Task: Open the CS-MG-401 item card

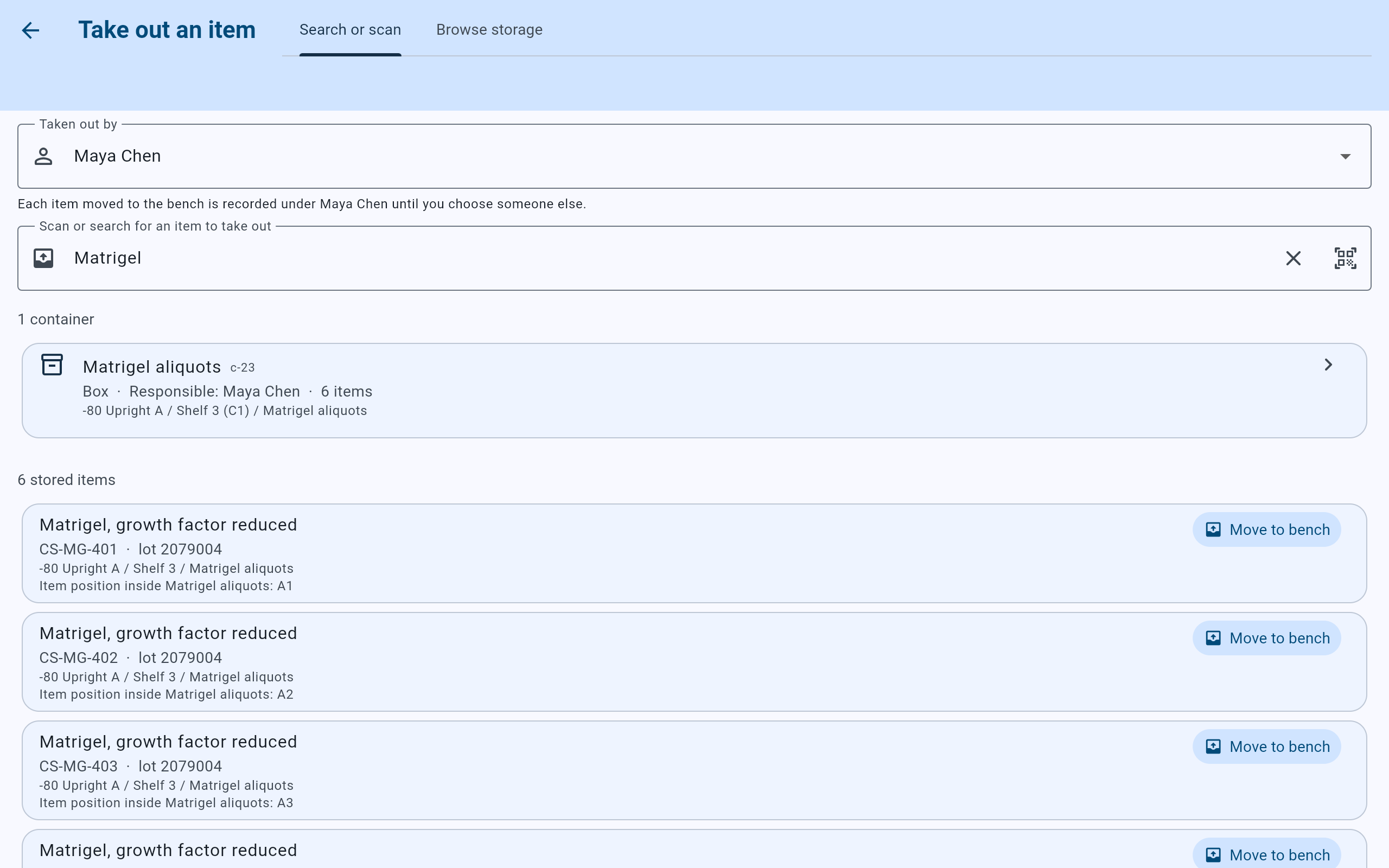Action: pyautogui.click(x=694, y=553)
